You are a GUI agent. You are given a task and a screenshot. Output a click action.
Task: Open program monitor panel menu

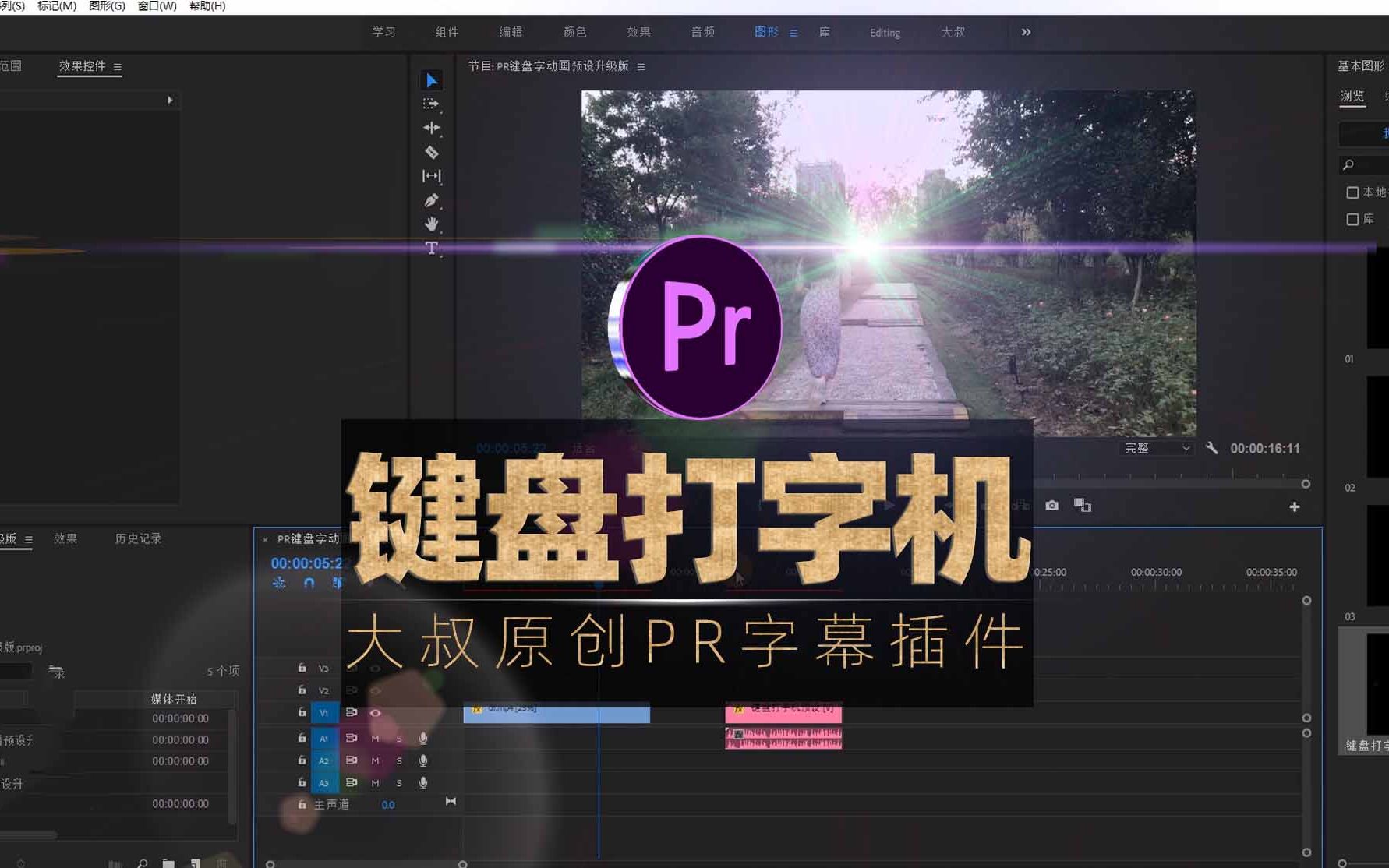[x=641, y=67]
